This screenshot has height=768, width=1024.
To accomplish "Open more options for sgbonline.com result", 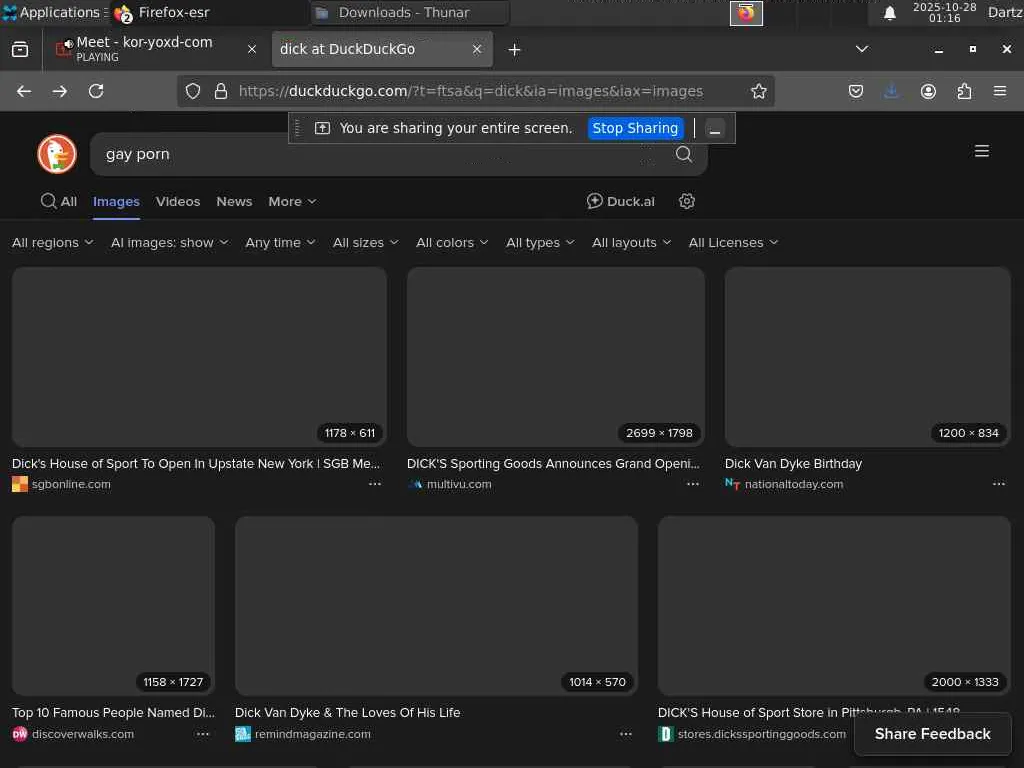I will click(x=375, y=485).
